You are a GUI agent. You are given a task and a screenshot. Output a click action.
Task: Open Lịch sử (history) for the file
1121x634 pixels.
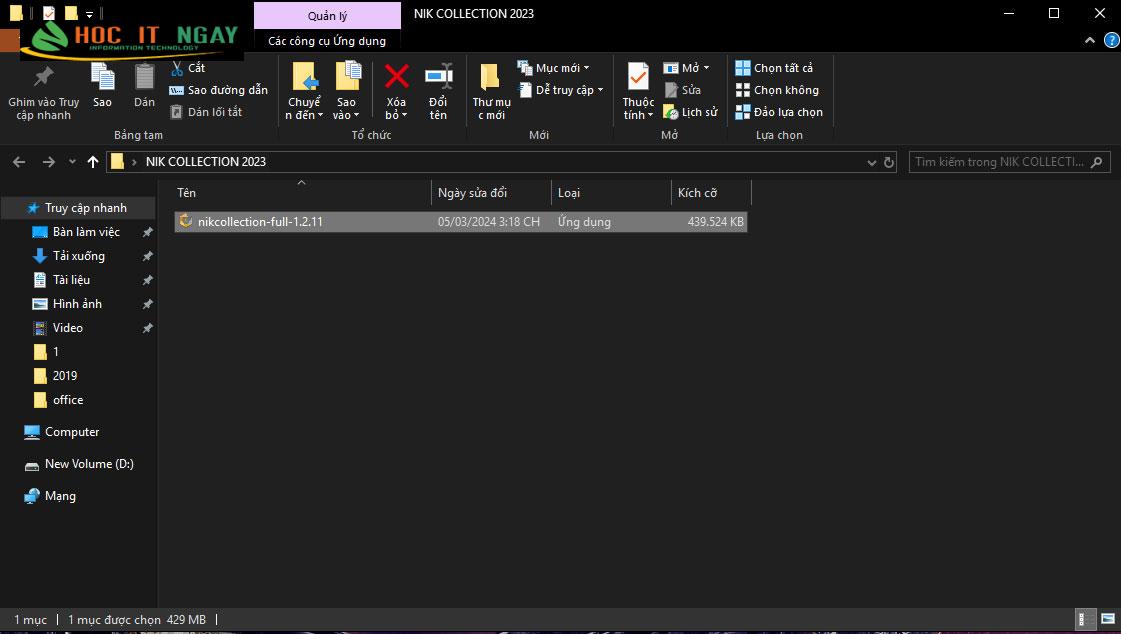(x=690, y=112)
